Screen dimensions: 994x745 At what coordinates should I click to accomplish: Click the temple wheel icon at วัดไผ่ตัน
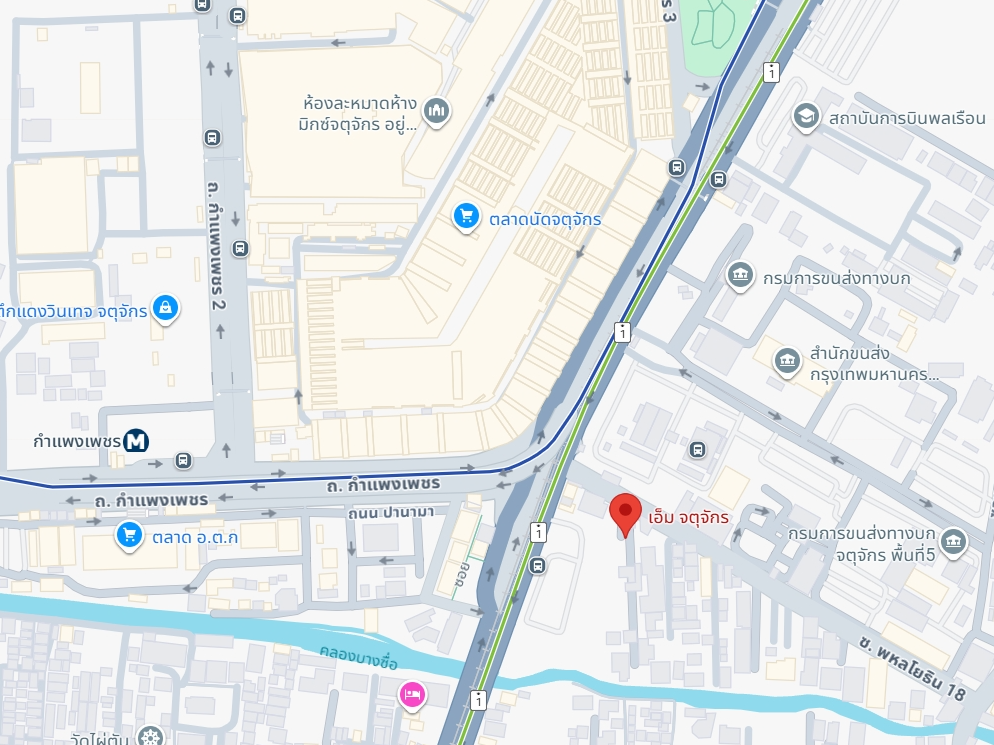click(x=150, y=737)
